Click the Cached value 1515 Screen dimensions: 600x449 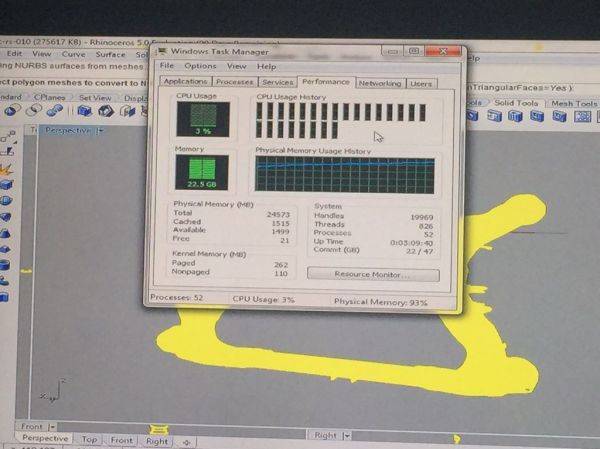(x=280, y=224)
